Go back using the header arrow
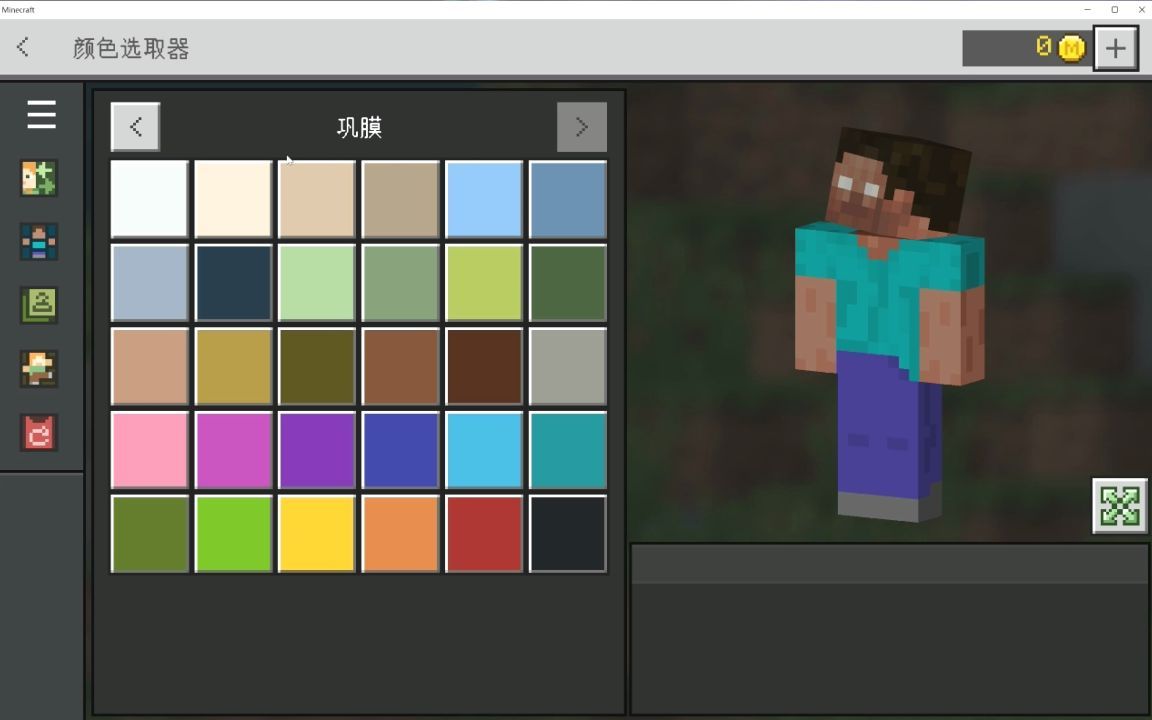The image size is (1152, 720). 23,47
